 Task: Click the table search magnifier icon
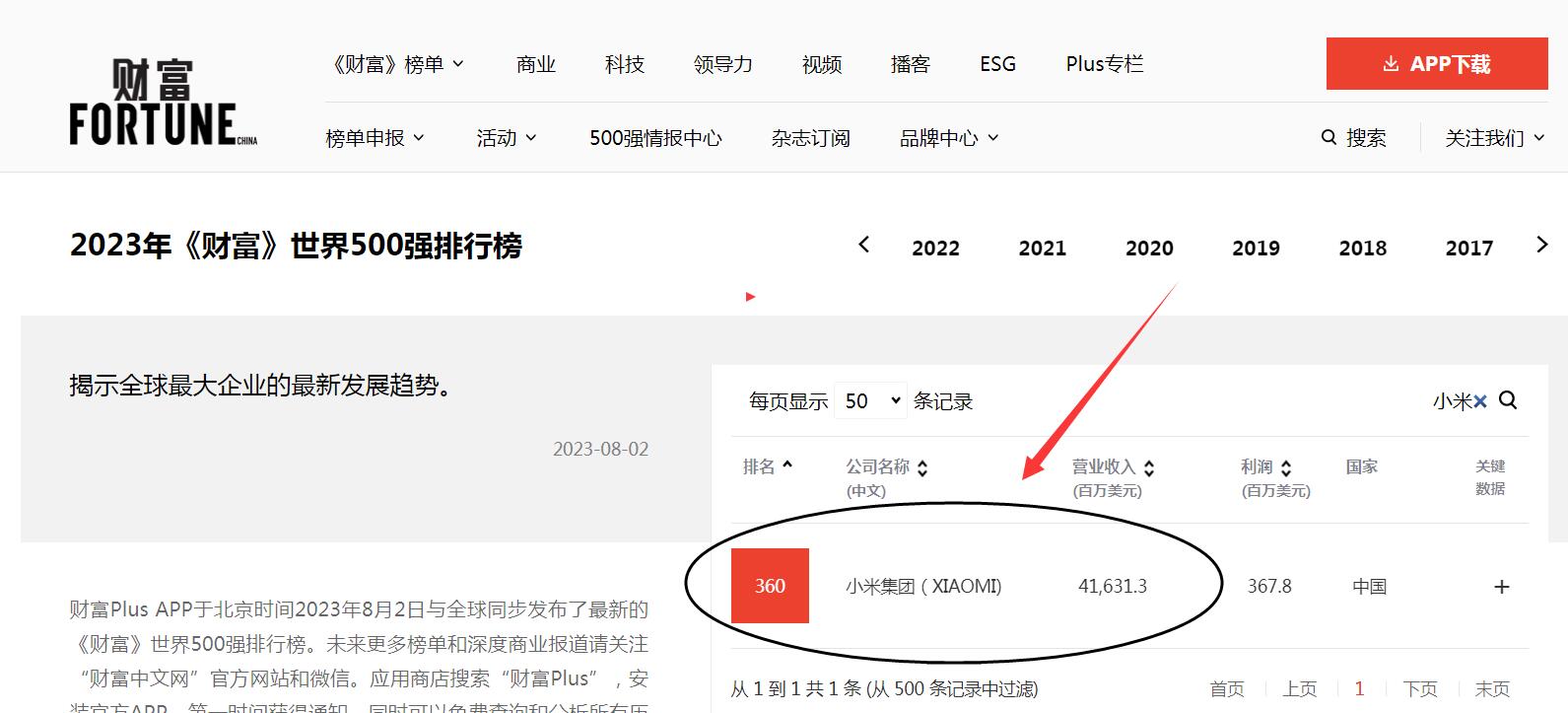[1508, 400]
